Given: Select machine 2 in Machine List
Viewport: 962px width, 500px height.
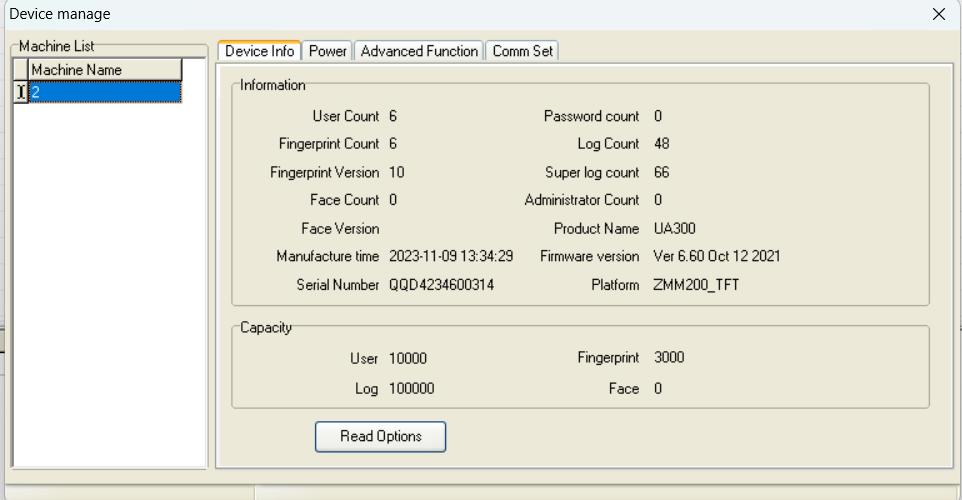Looking at the screenshot, I should click(105, 92).
